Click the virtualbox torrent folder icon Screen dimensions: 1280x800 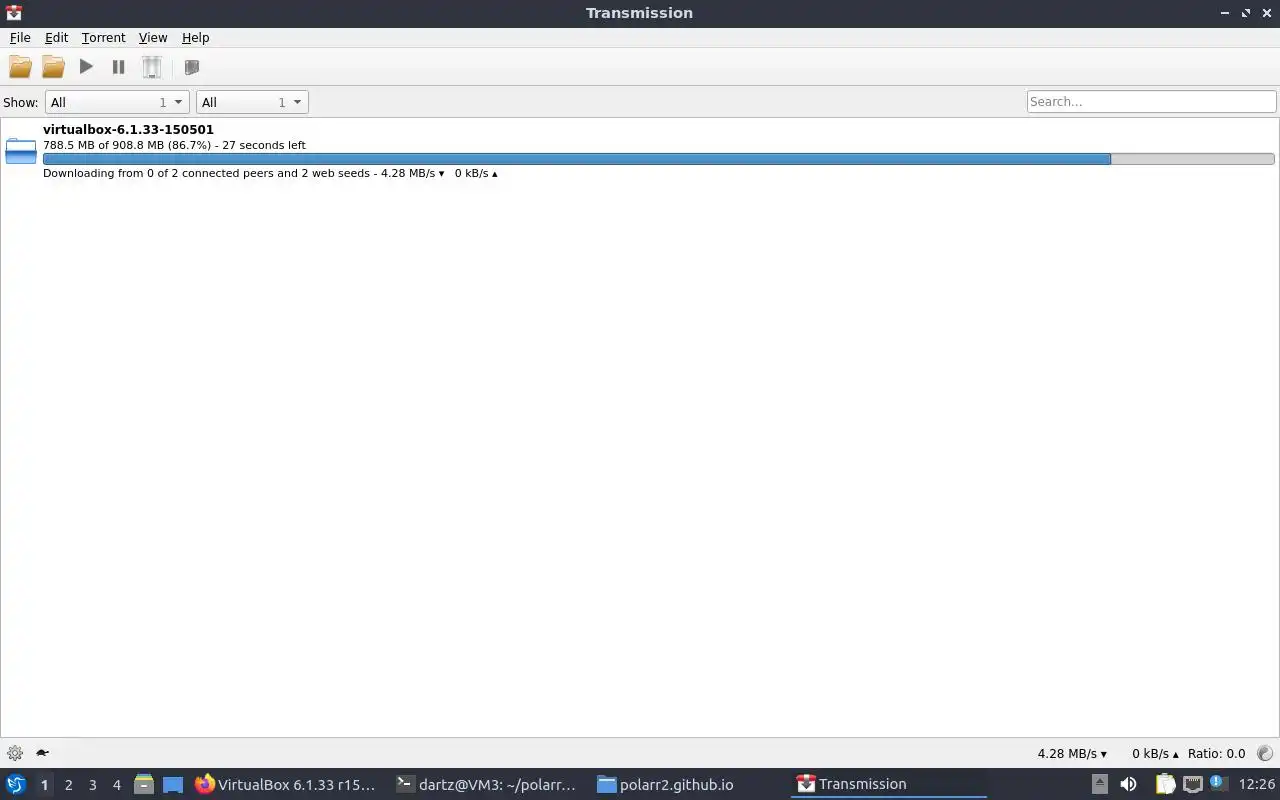(x=21, y=151)
